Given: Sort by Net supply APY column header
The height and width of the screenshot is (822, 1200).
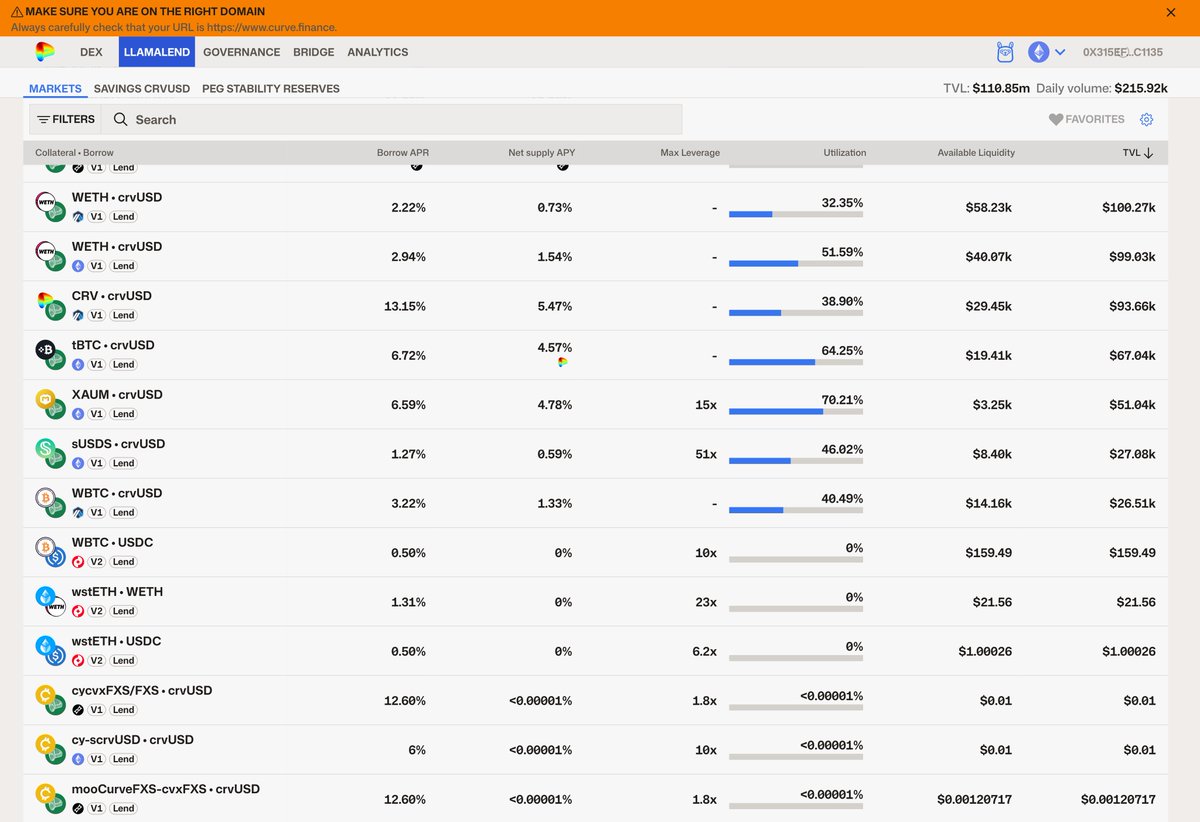Looking at the screenshot, I should [x=542, y=153].
